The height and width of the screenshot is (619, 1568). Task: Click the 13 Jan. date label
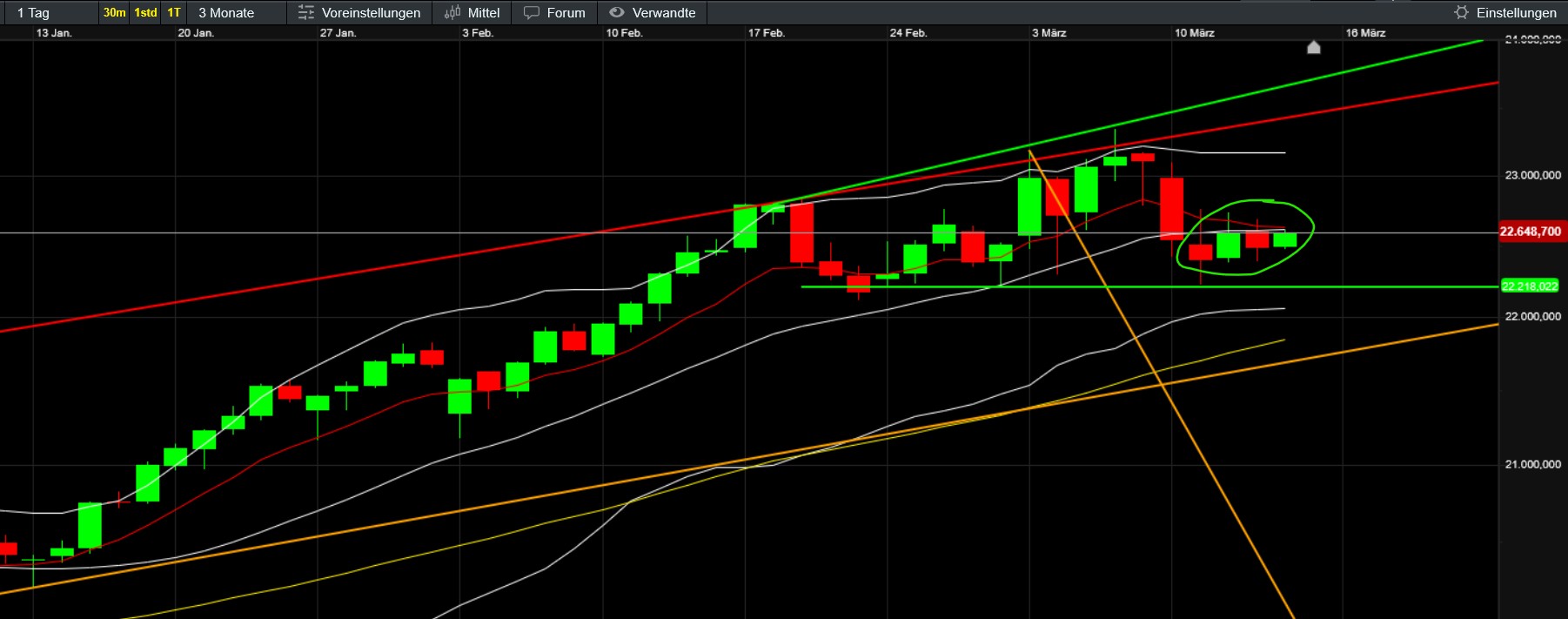54,33
